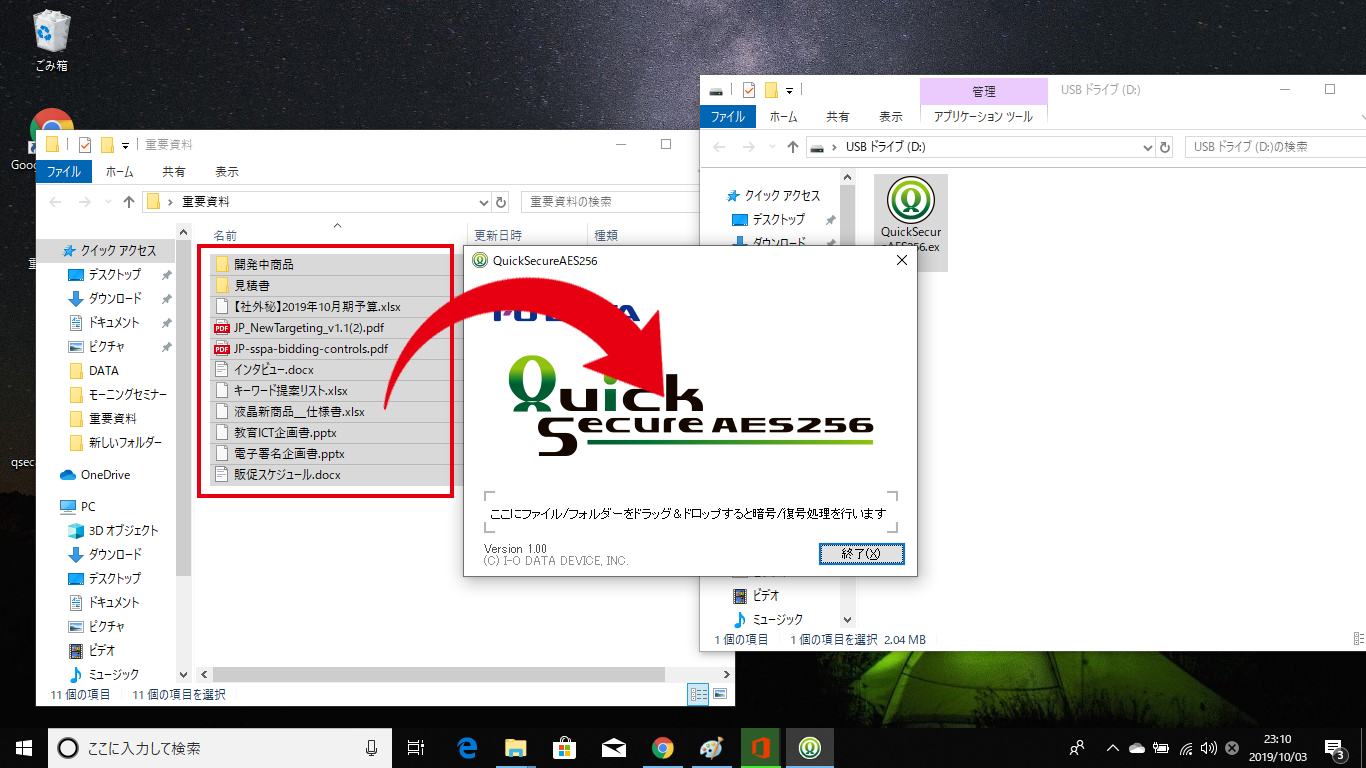Go up one level in 重要資料 window

pos(129,202)
